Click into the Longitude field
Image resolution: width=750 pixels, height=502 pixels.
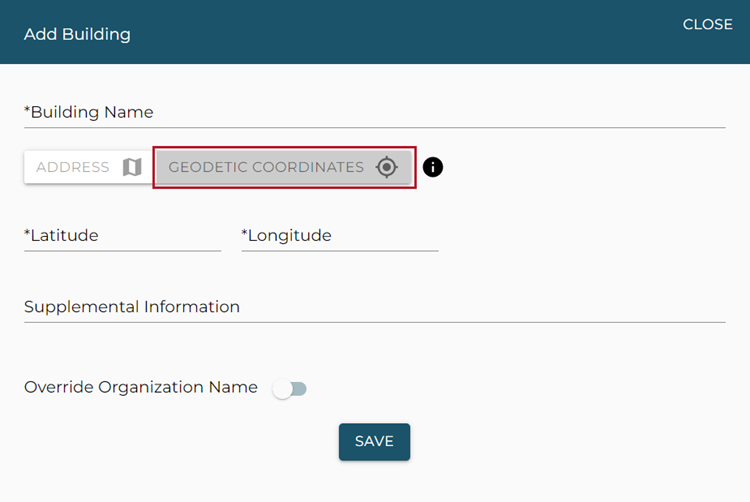point(339,236)
